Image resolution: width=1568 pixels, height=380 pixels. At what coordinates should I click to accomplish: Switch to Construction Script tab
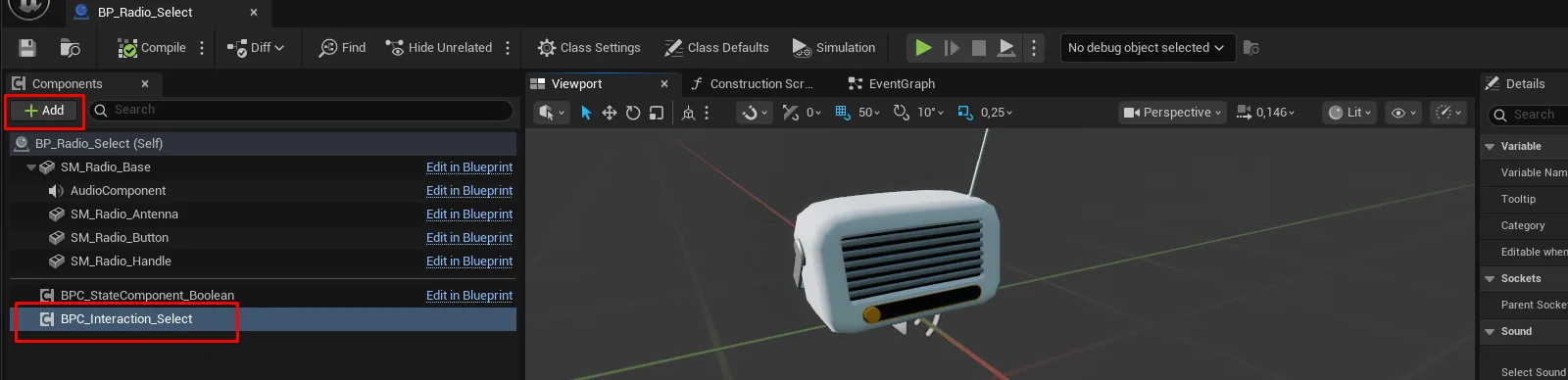753,84
